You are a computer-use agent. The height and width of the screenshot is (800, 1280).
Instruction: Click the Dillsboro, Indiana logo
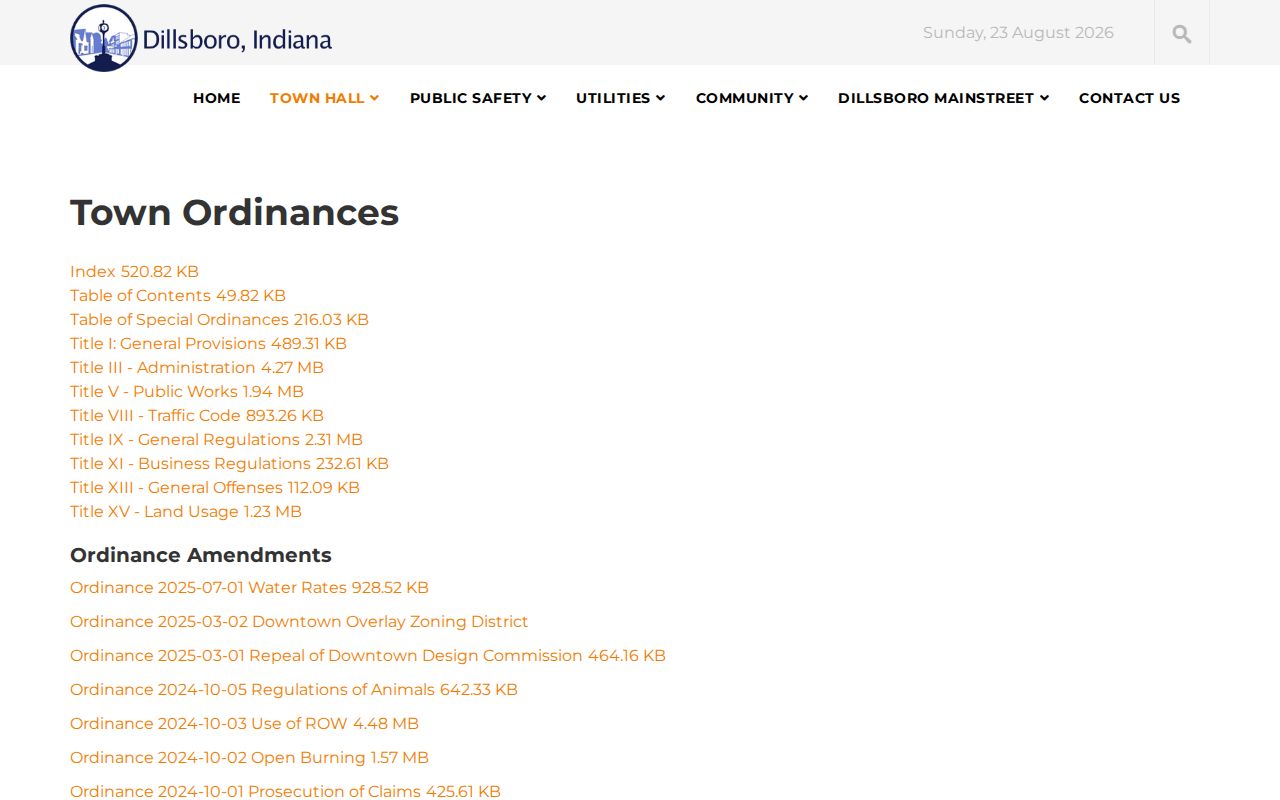[x=201, y=38]
